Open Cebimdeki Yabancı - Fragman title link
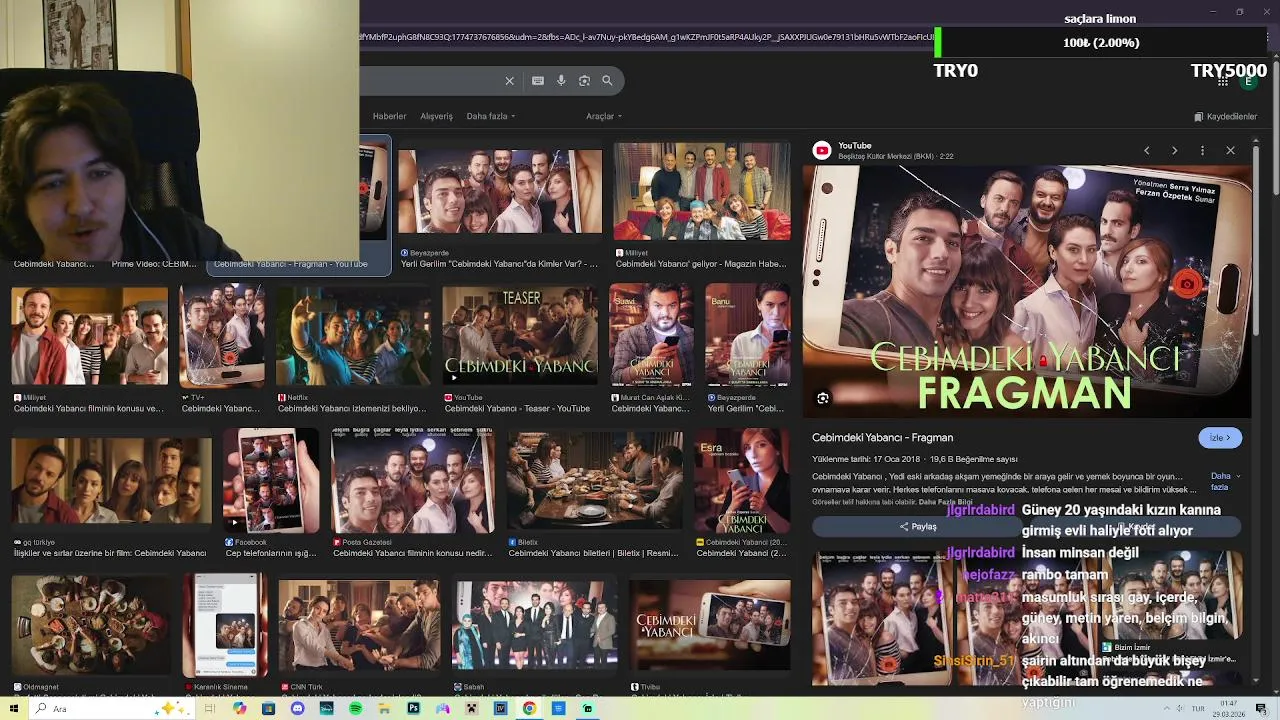 [x=882, y=438]
